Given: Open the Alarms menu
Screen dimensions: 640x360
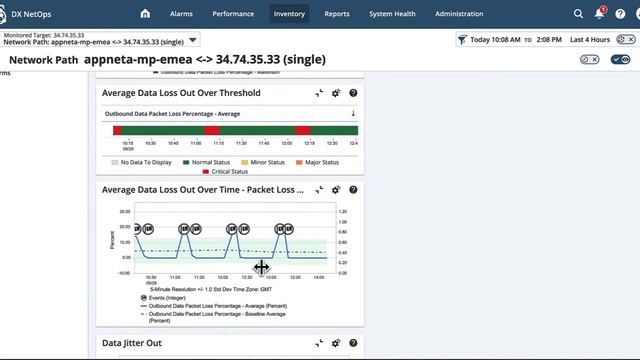Looking at the screenshot, I should point(181,14).
